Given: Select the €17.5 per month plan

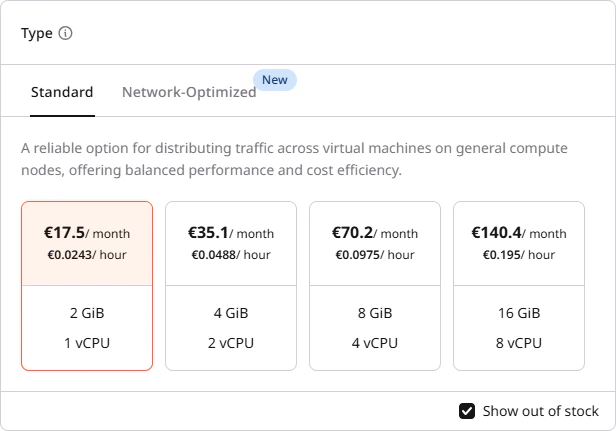Looking at the screenshot, I should 87,286.
